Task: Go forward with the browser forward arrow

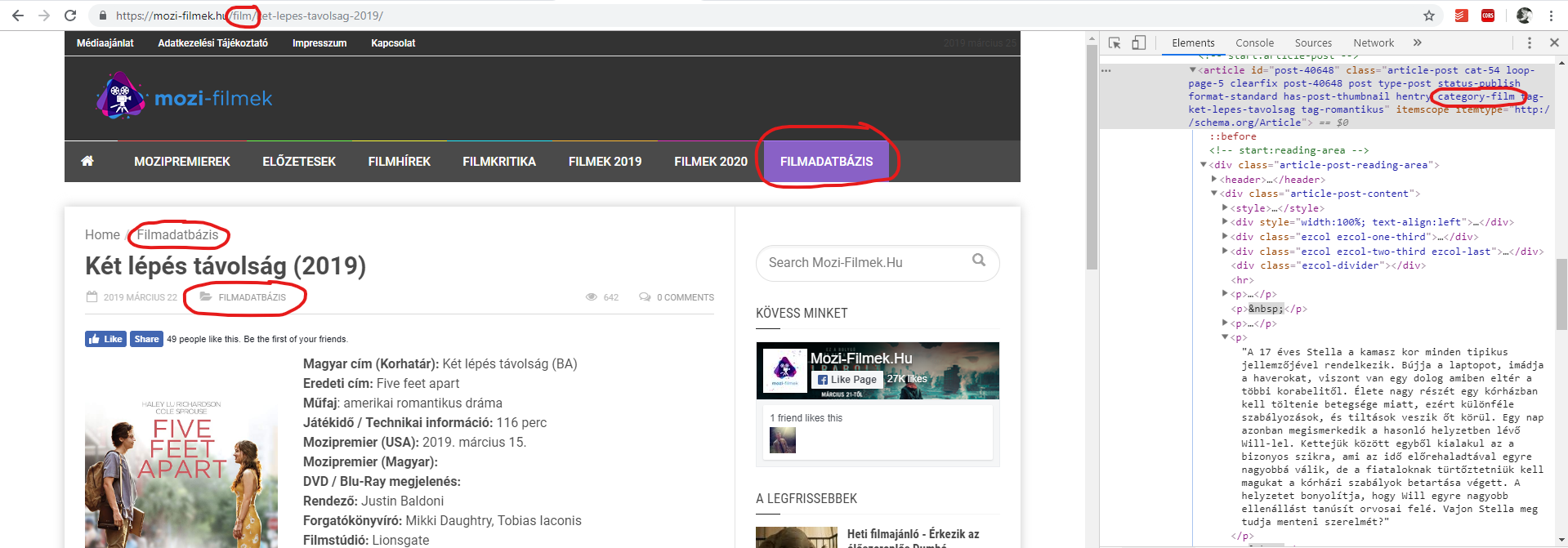Action: point(44,16)
